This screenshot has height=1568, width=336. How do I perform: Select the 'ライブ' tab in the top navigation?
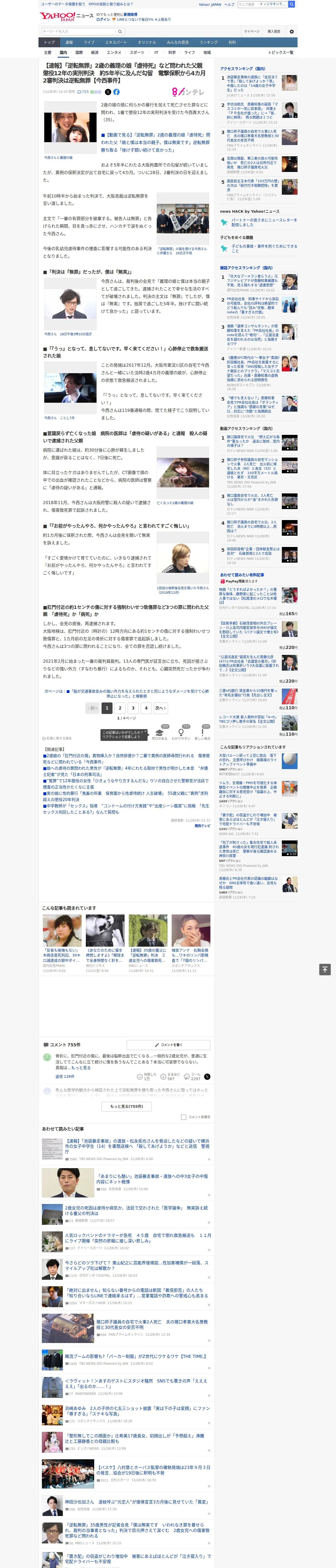89,43
